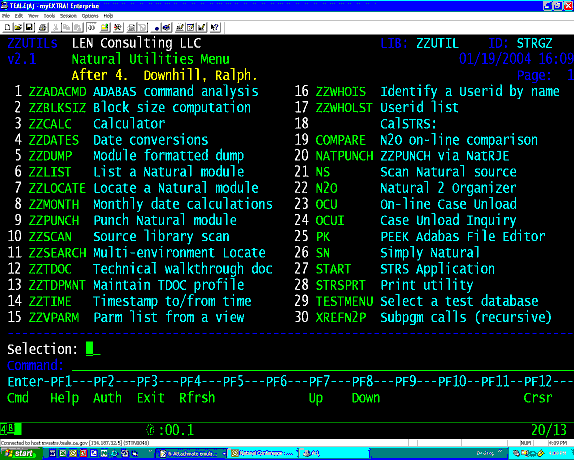Click the COMPARE N2O on-line comparison entry

coord(416,140)
